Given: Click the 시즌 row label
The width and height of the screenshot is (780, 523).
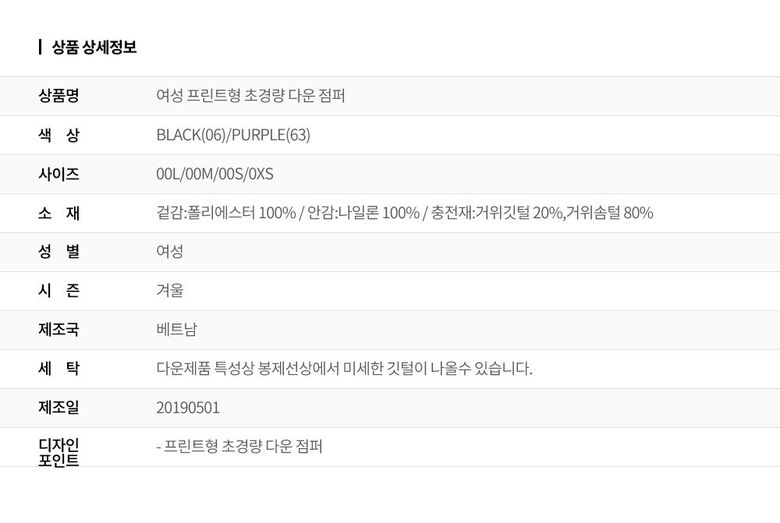Looking at the screenshot, I should pos(59,291).
